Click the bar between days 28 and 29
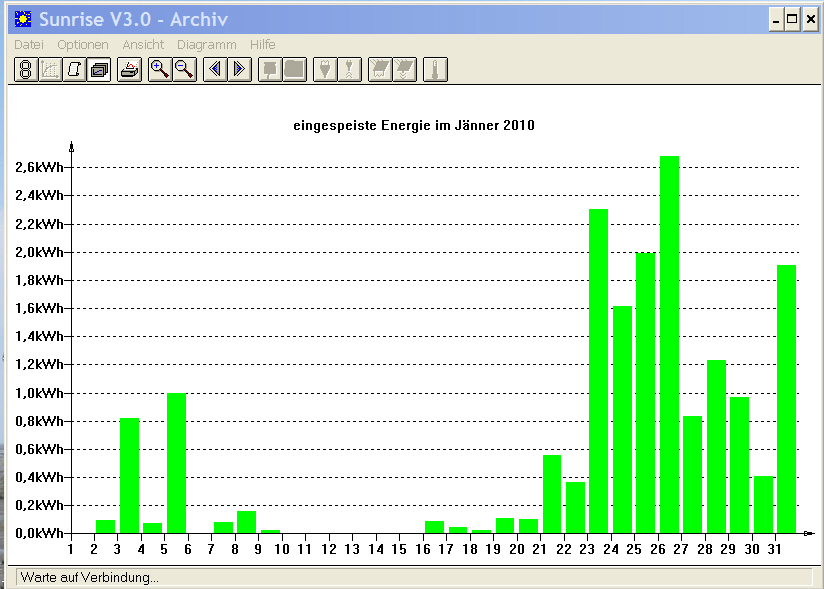 [716, 447]
